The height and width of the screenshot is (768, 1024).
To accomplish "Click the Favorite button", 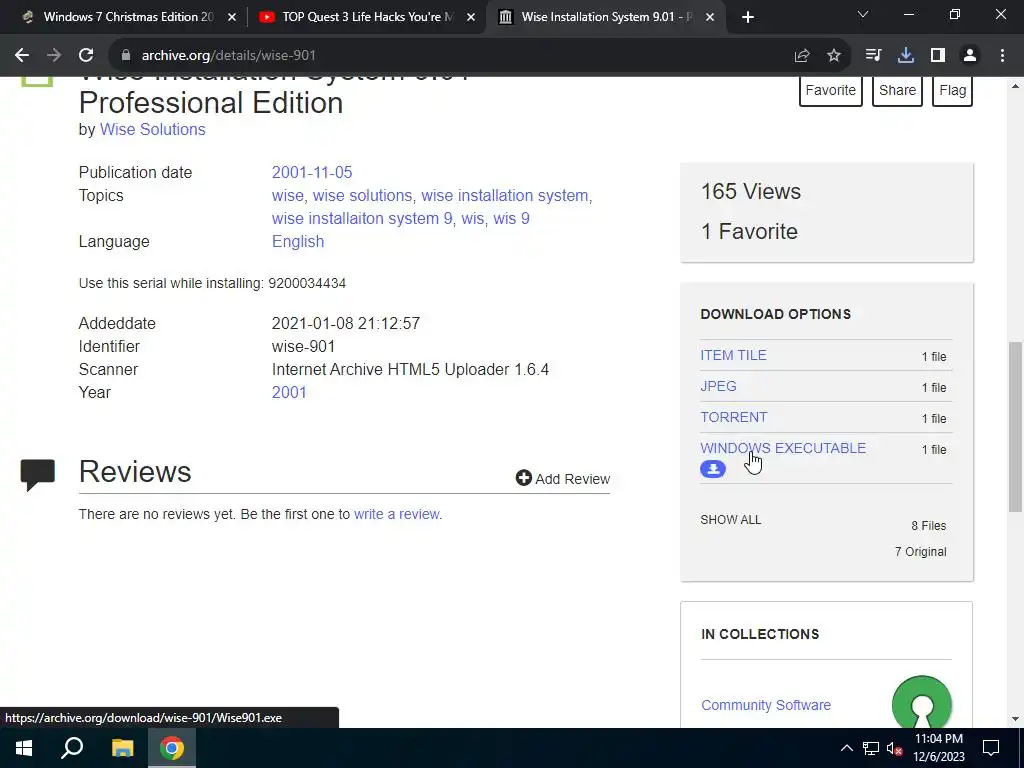I will pos(831,90).
